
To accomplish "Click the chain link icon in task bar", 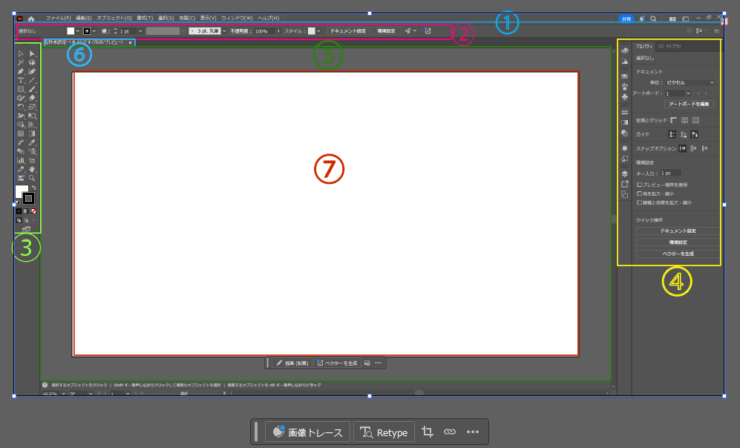I will (450, 431).
